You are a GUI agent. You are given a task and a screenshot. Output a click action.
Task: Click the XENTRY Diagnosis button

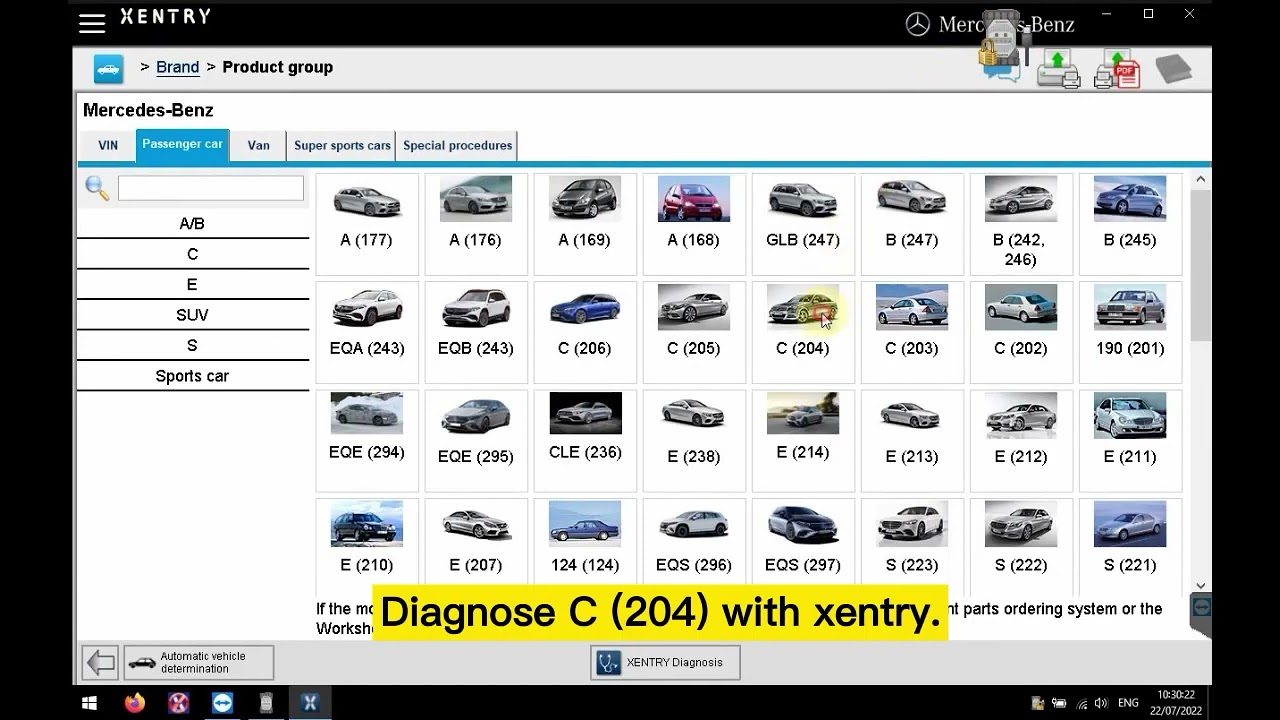tap(665, 662)
